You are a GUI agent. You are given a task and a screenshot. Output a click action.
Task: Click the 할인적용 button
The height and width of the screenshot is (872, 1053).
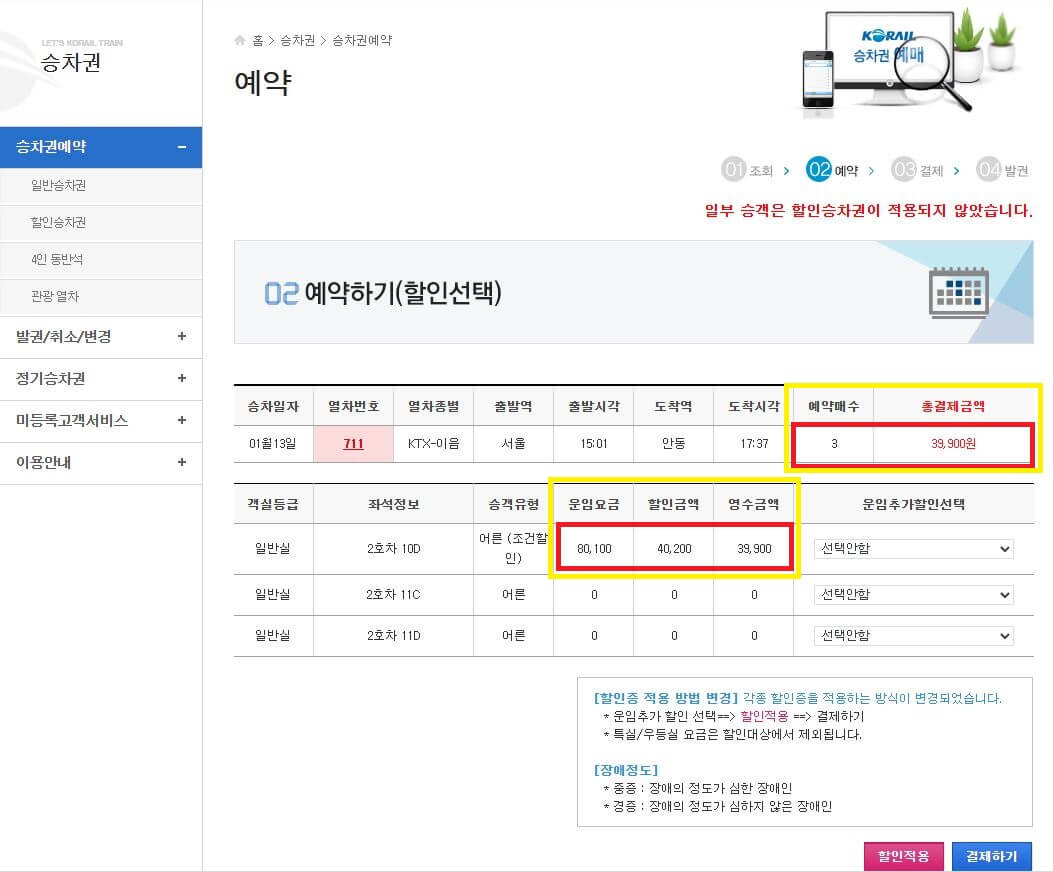(x=903, y=856)
